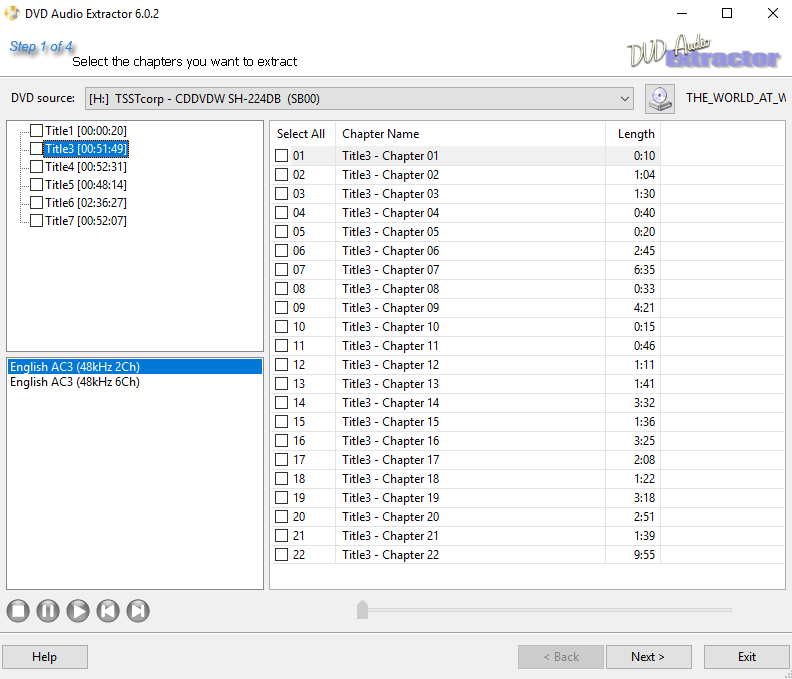The image size is (792, 679).
Task: Tick the chapter 10 checkbox
Action: [281, 327]
